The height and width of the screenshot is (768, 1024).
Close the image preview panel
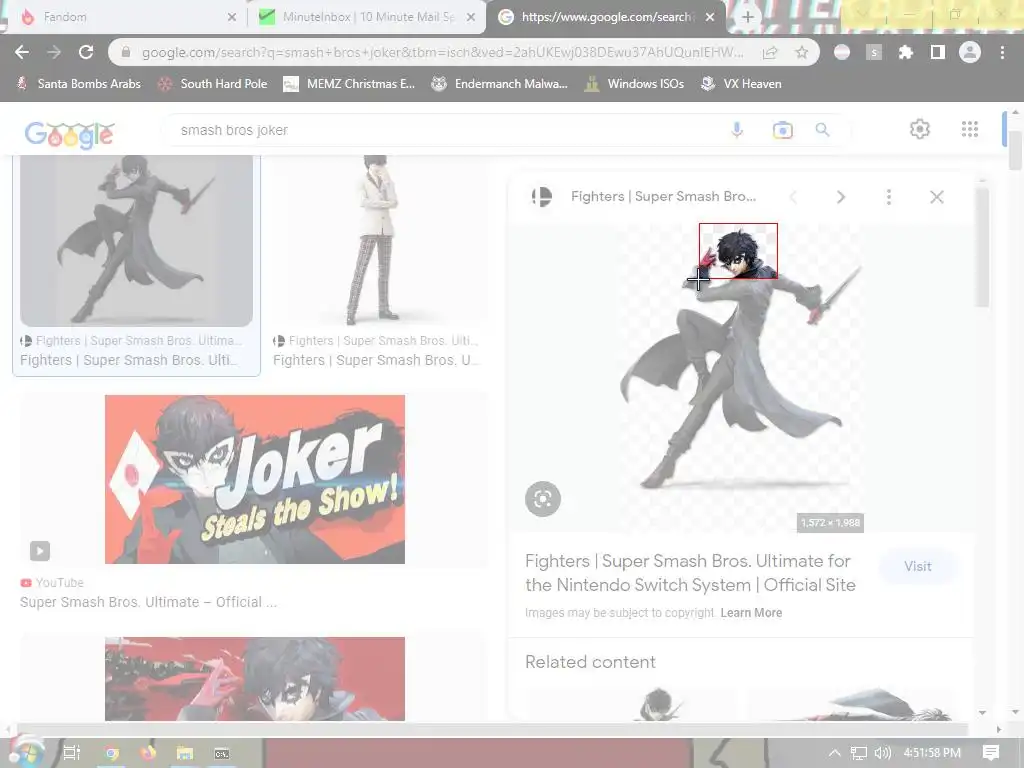(x=936, y=197)
